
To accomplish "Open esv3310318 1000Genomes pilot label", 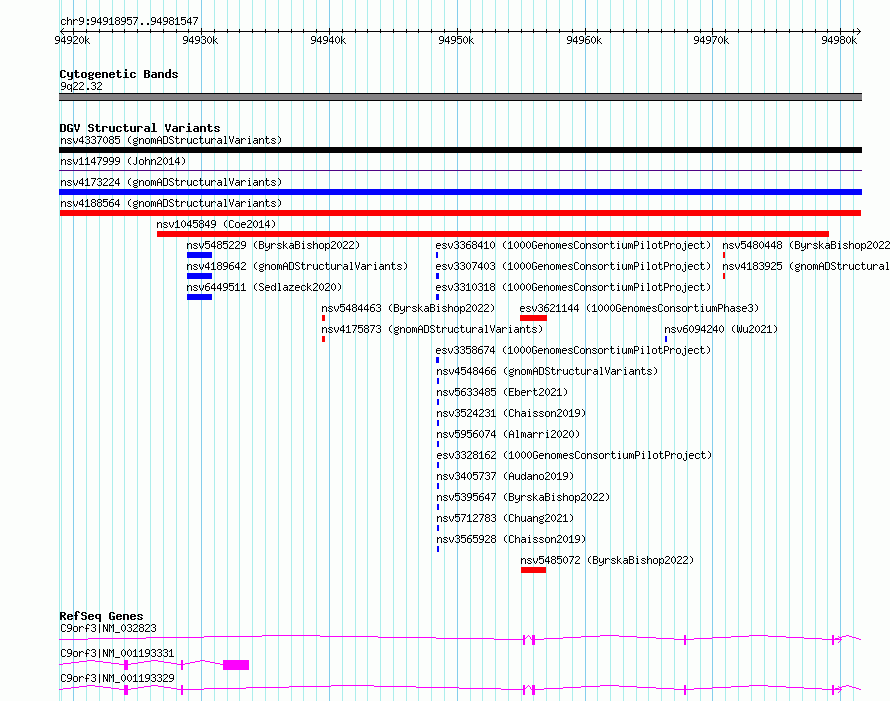I will [573, 287].
